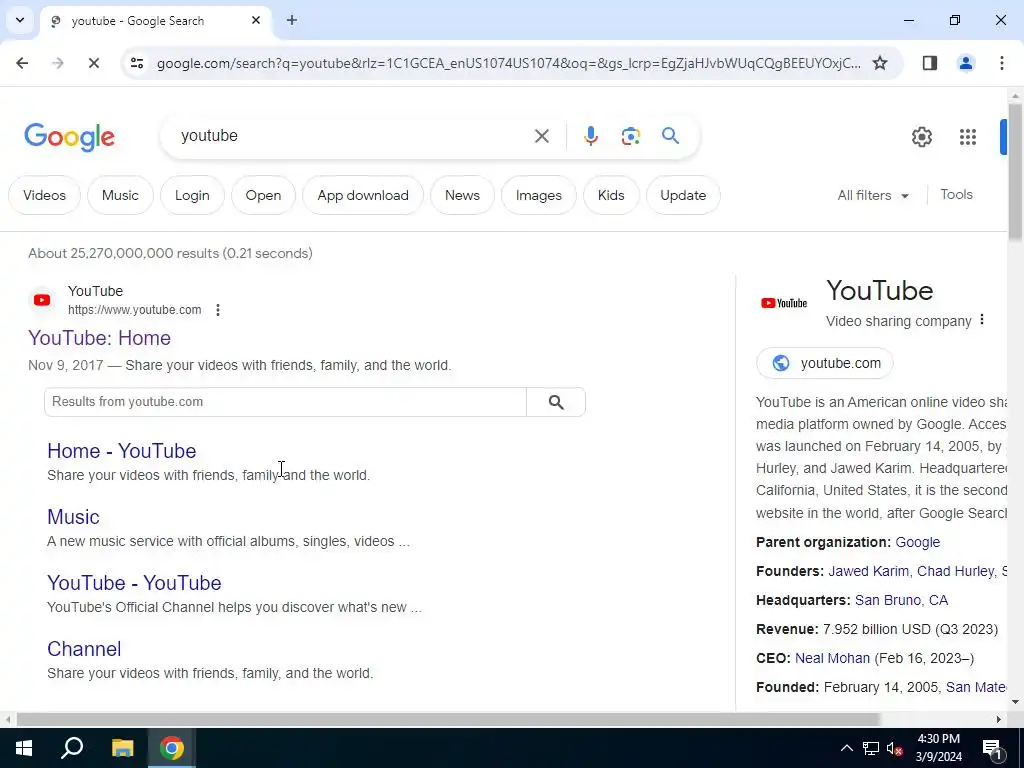Open knowledge panel more options dots

click(x=982, y=320)
